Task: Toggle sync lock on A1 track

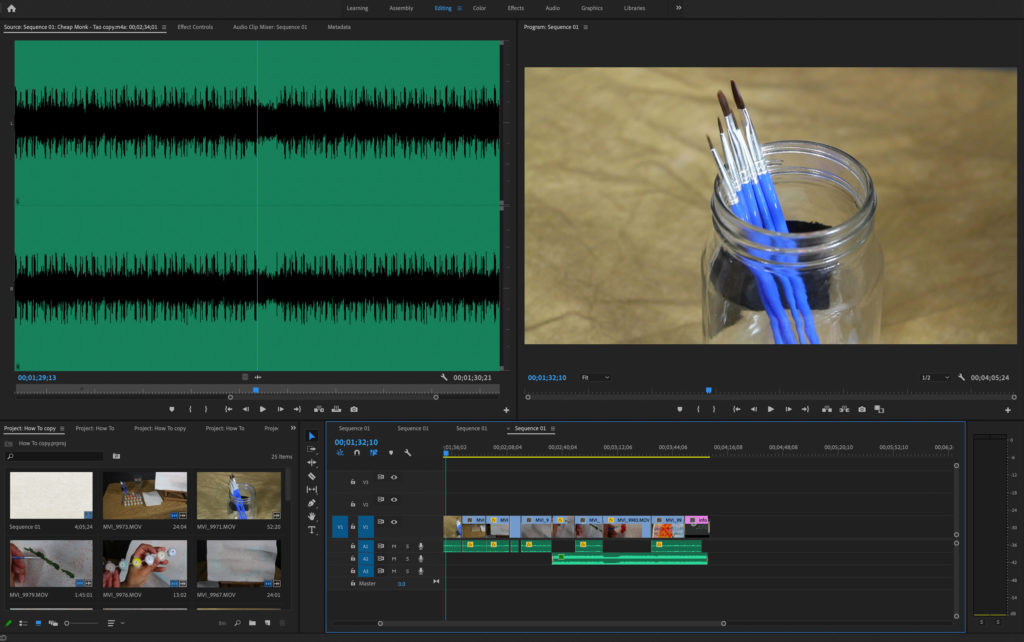Action: tap(381, 546)
